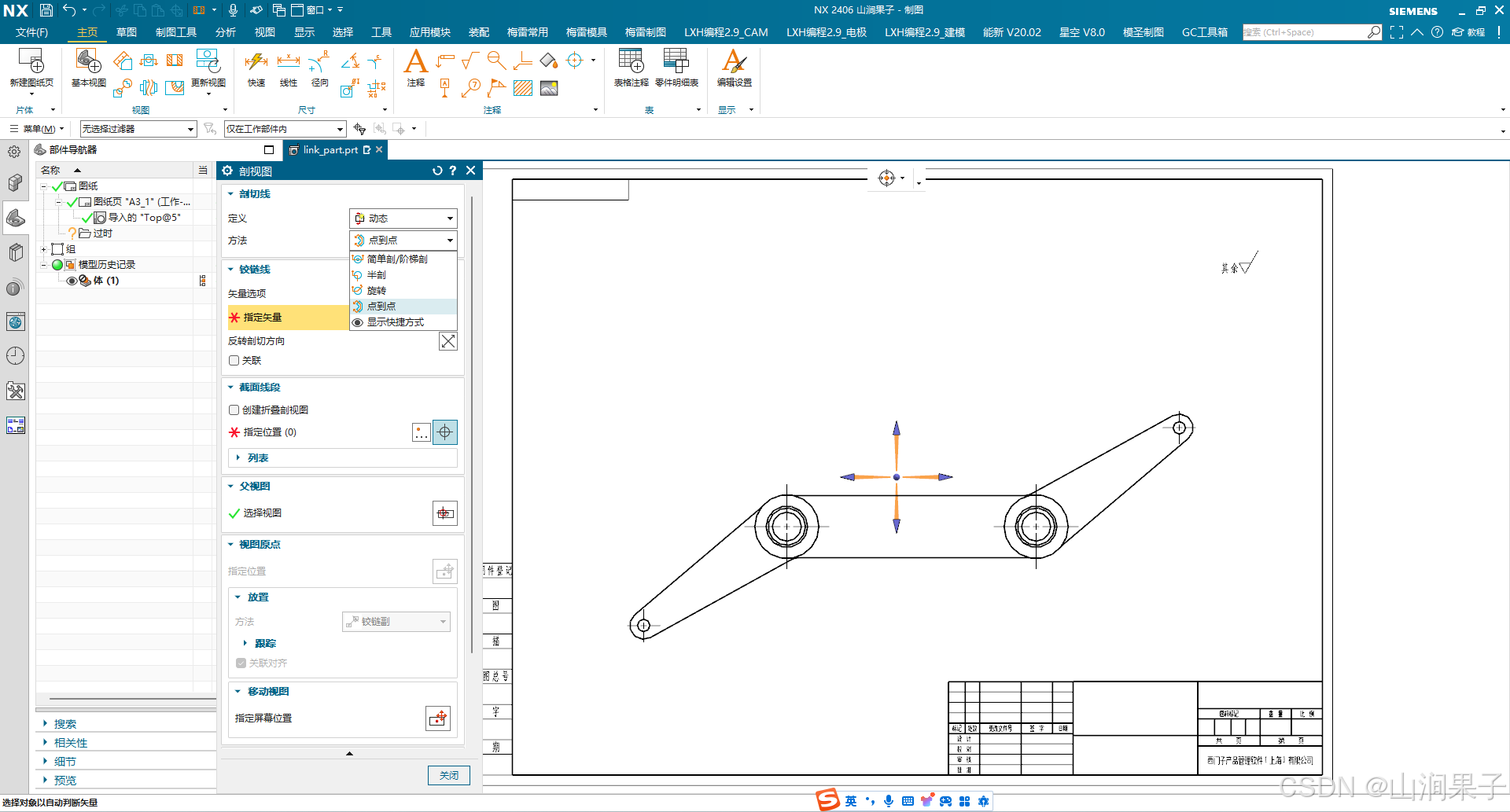The width and height of the screenshot is (1510, 812).
Task: Choose 简单剖/阶梯剖 from method list
Action: [403, 259]
